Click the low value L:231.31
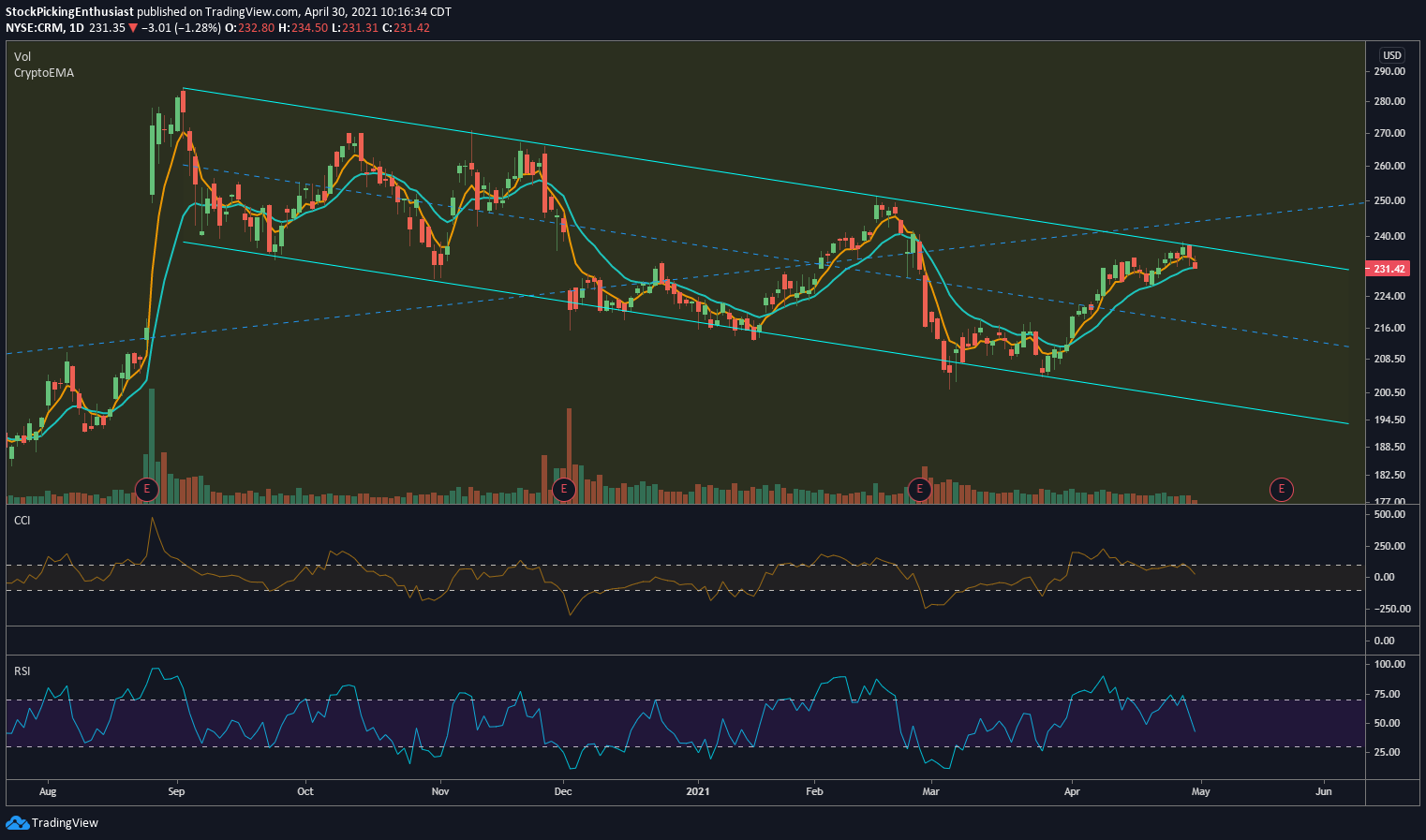 [x=354, y=28]
